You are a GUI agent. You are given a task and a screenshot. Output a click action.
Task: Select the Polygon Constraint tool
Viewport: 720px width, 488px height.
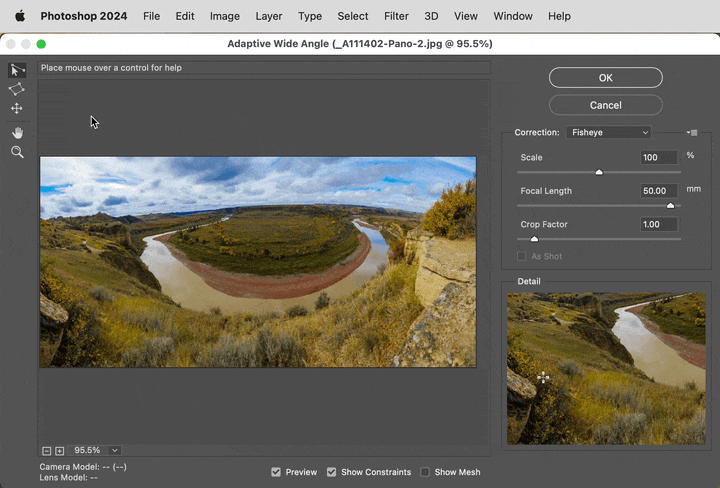click(17, 89)
